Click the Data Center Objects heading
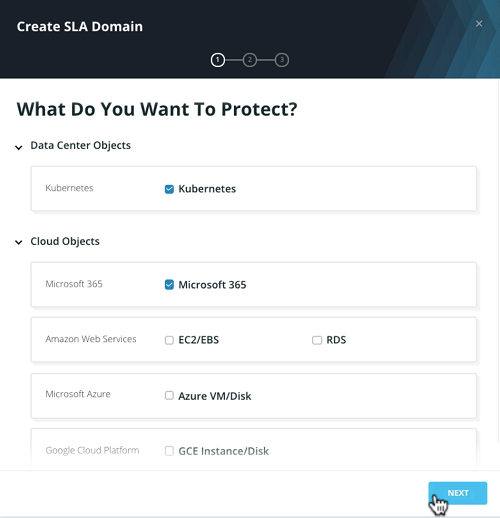The image size is (500, 518). 80,146
